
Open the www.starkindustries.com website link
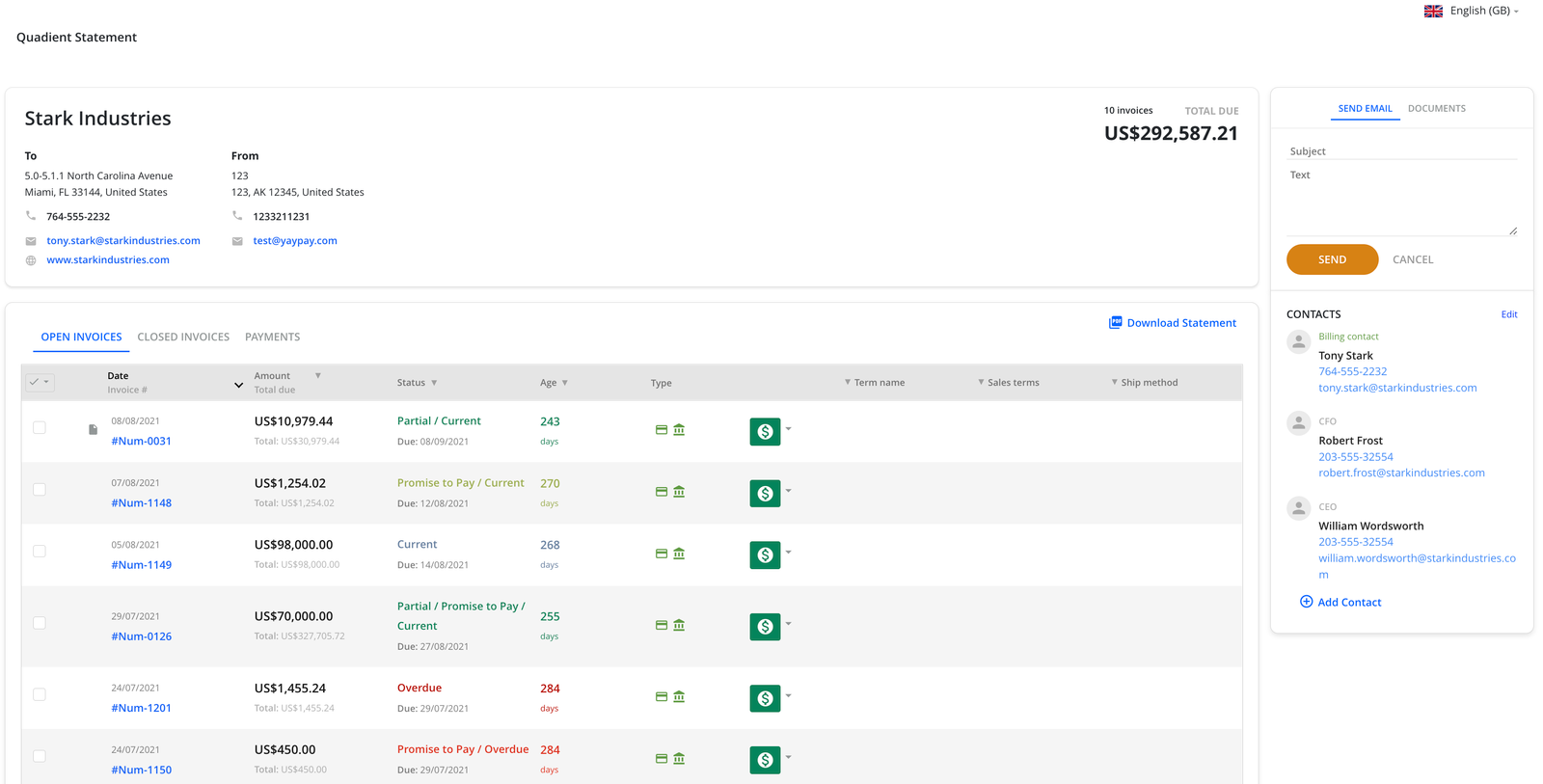[x=108, y=259]
